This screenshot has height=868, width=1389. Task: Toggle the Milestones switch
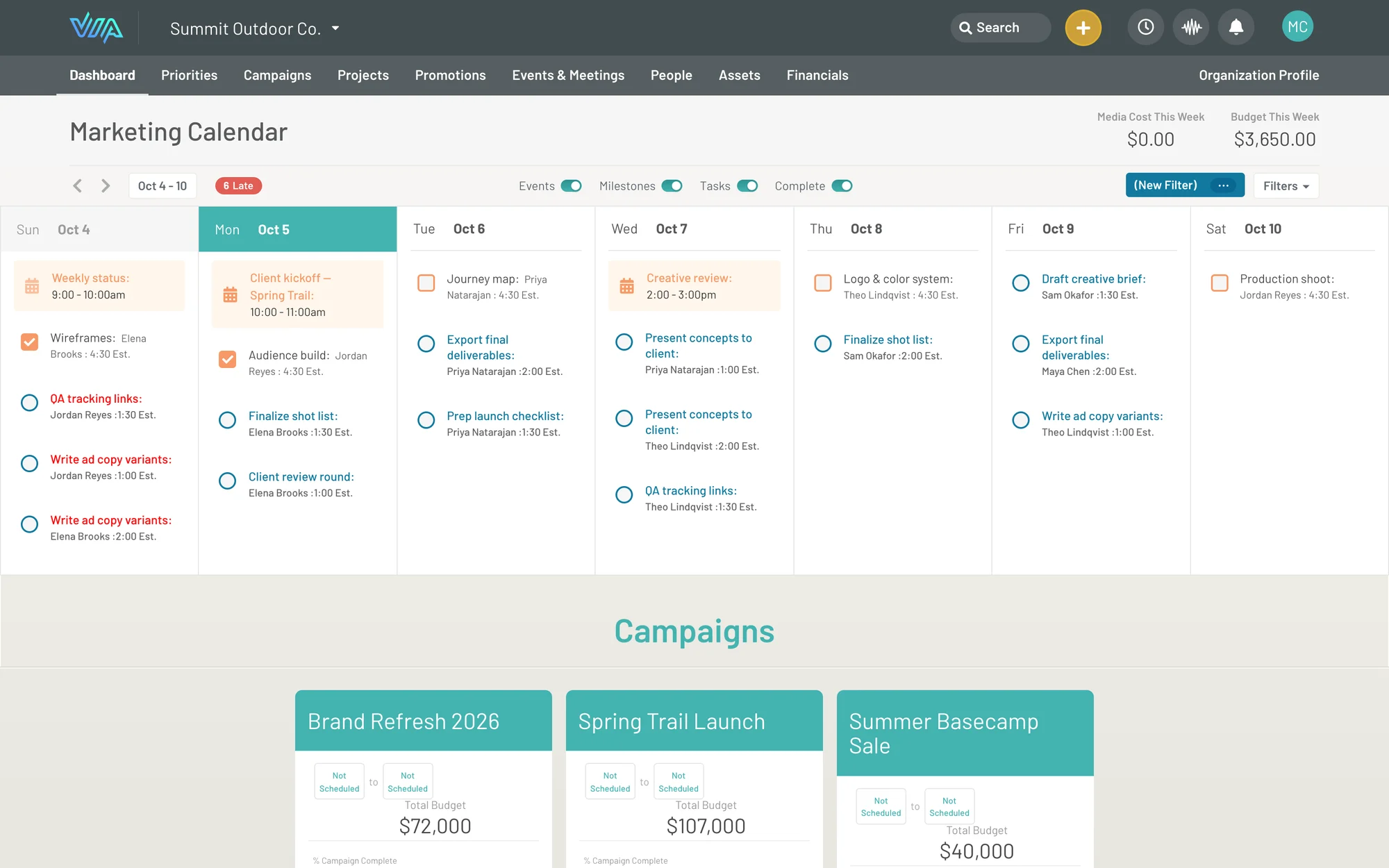click(672, 186)
